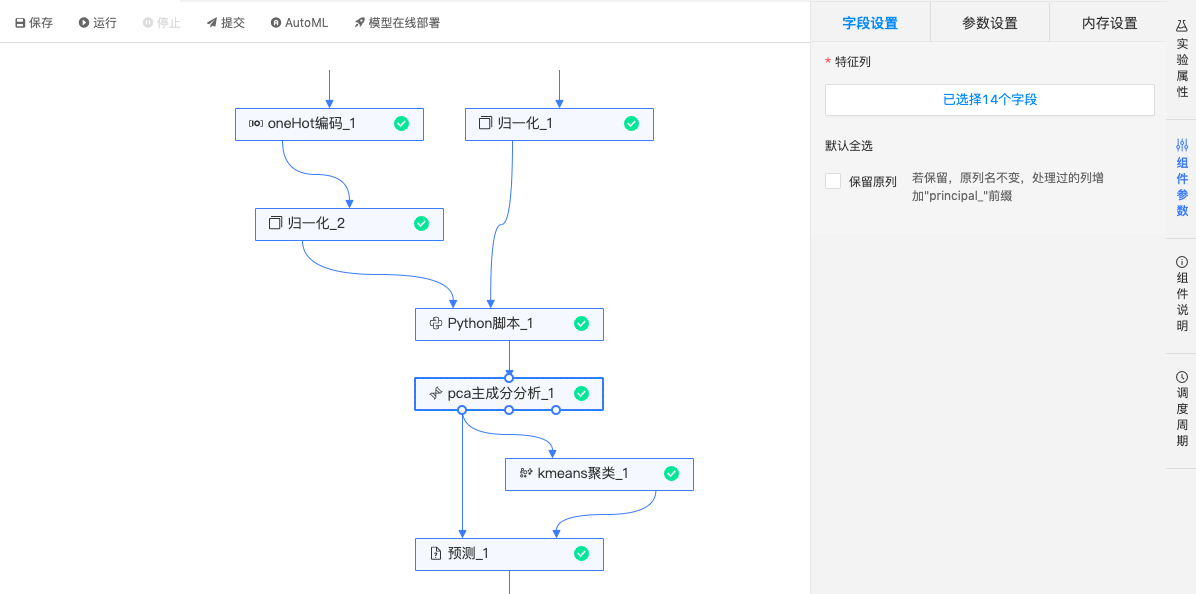Click the oneHot编码_1 node type icon
This screenshot has width=1196, height=594.
click(x=256, y=124)
